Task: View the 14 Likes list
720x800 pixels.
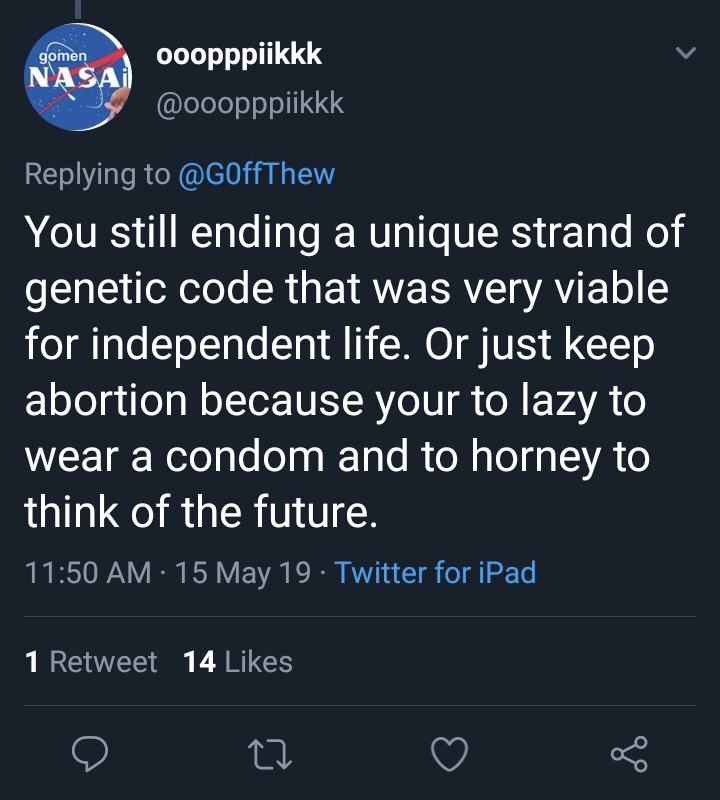Action: 238,662
